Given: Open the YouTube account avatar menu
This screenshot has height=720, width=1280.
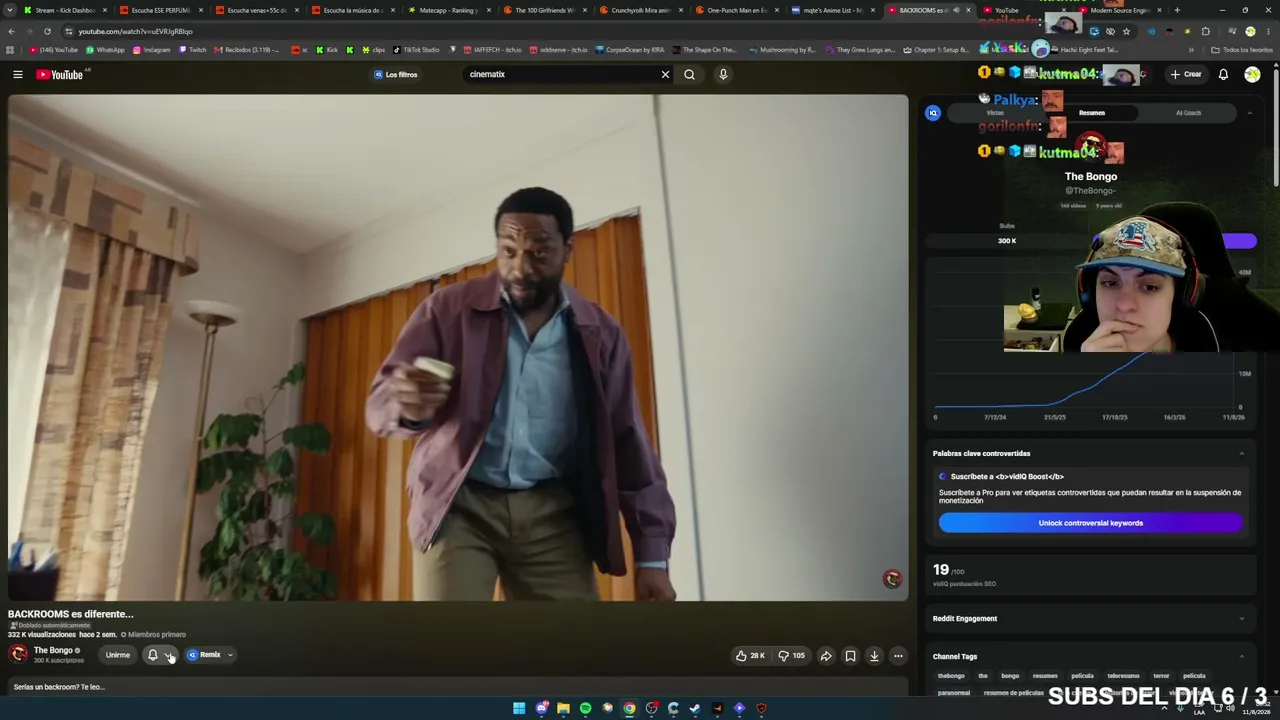Looking at the screenshot, I should (x=1252, y=74).
